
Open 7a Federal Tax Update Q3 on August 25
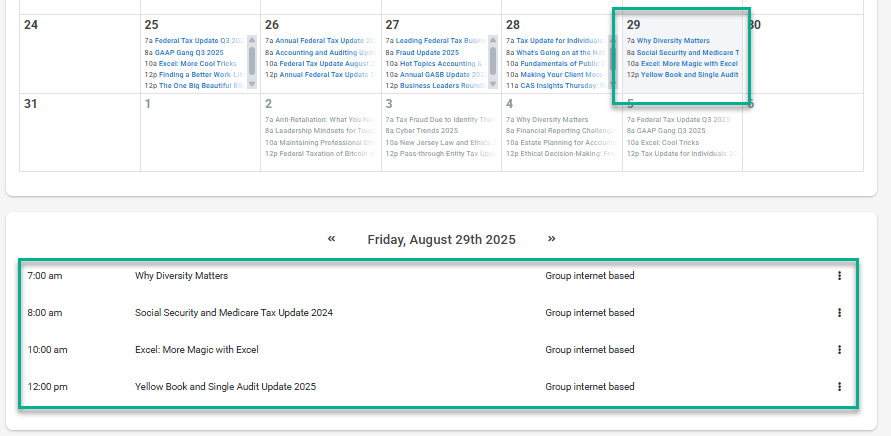click(x=193, y=41)
